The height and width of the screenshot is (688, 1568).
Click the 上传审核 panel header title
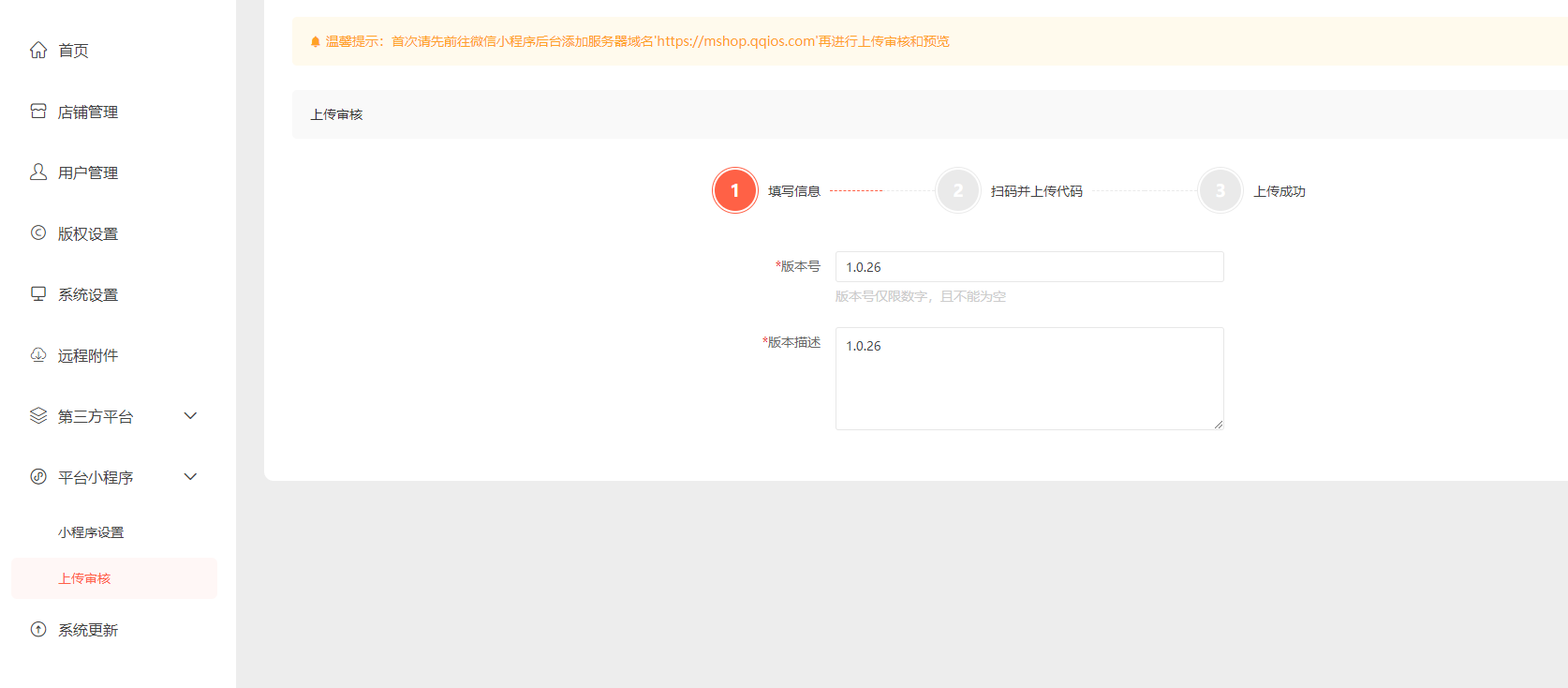(x=336, y=114)
